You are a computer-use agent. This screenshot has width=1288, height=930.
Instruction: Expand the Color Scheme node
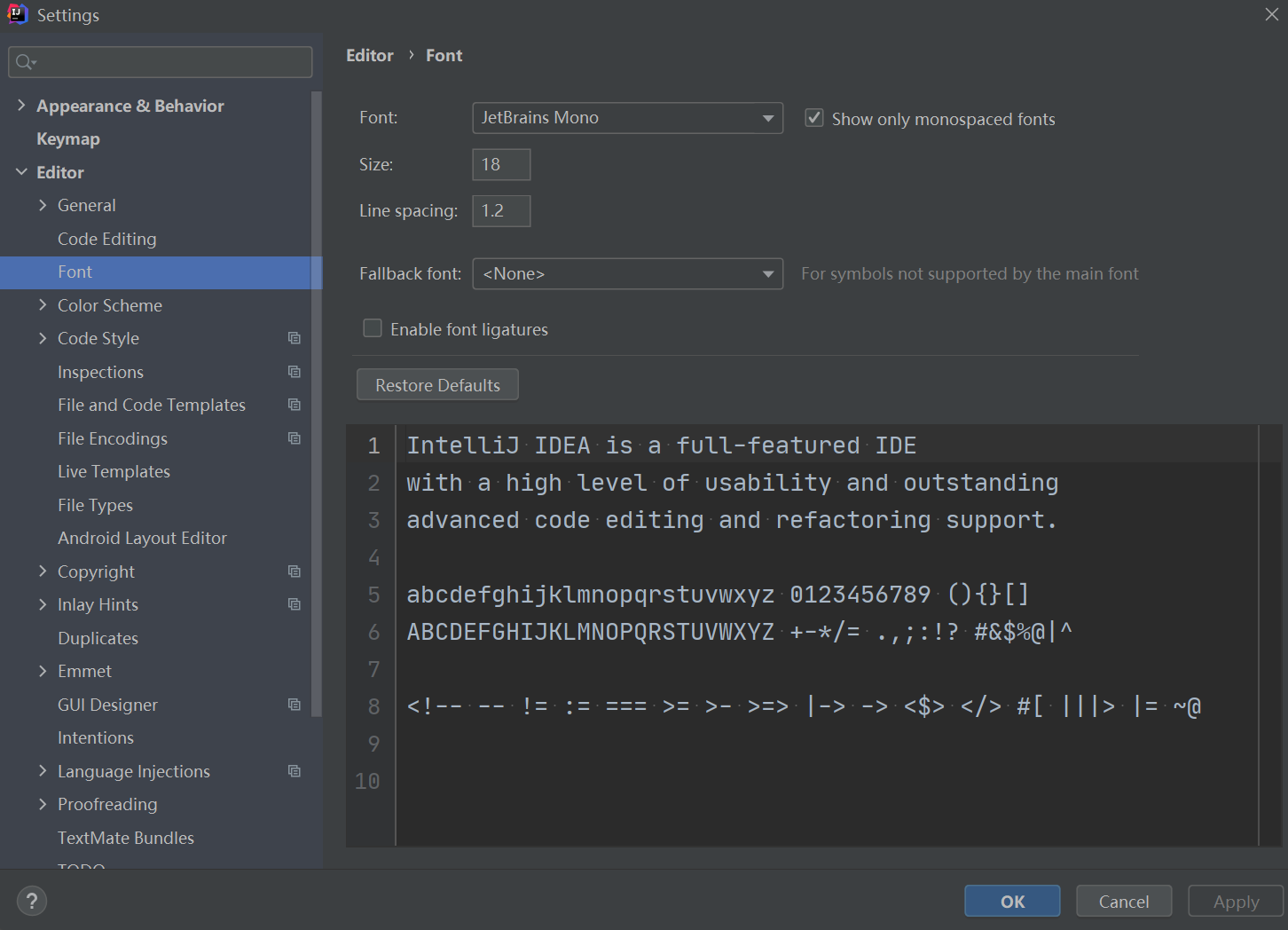pos(43,305)
